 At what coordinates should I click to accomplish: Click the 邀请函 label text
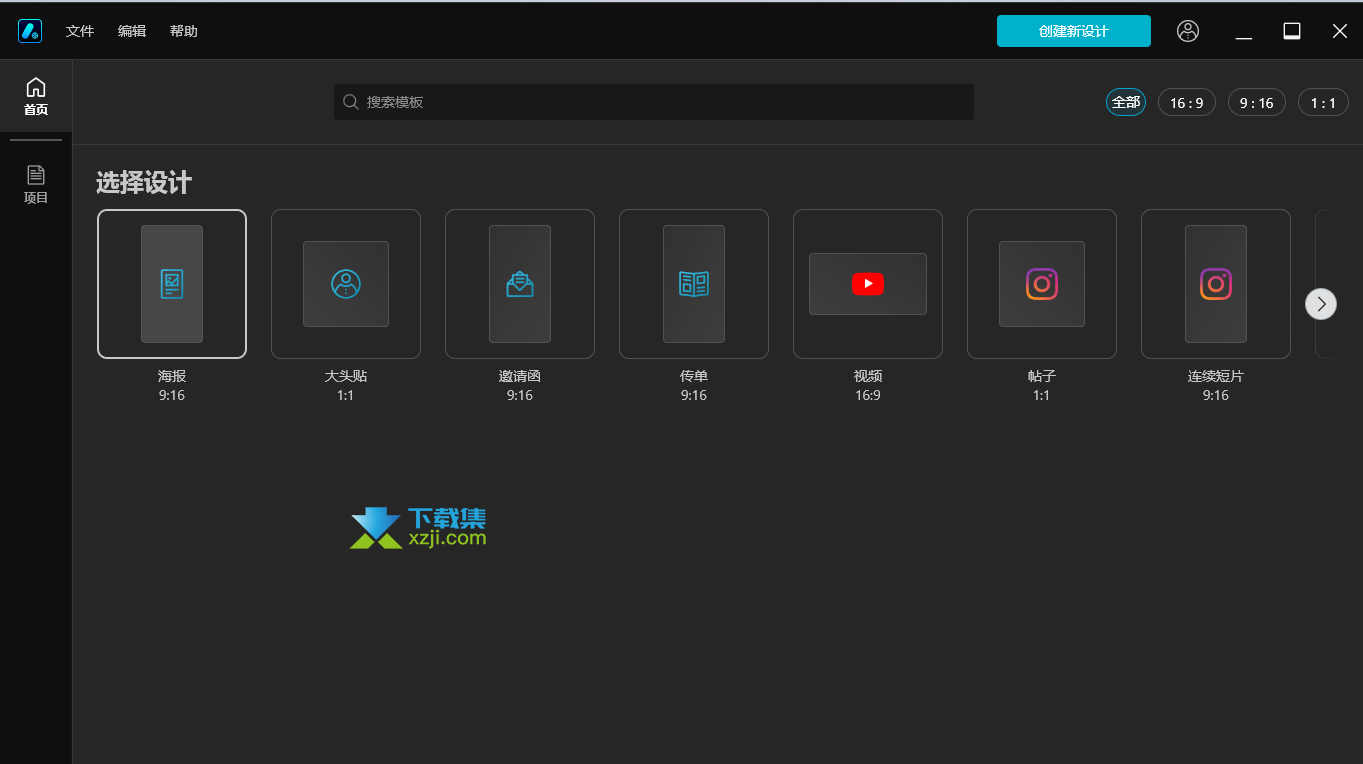[x=520, y=376]
